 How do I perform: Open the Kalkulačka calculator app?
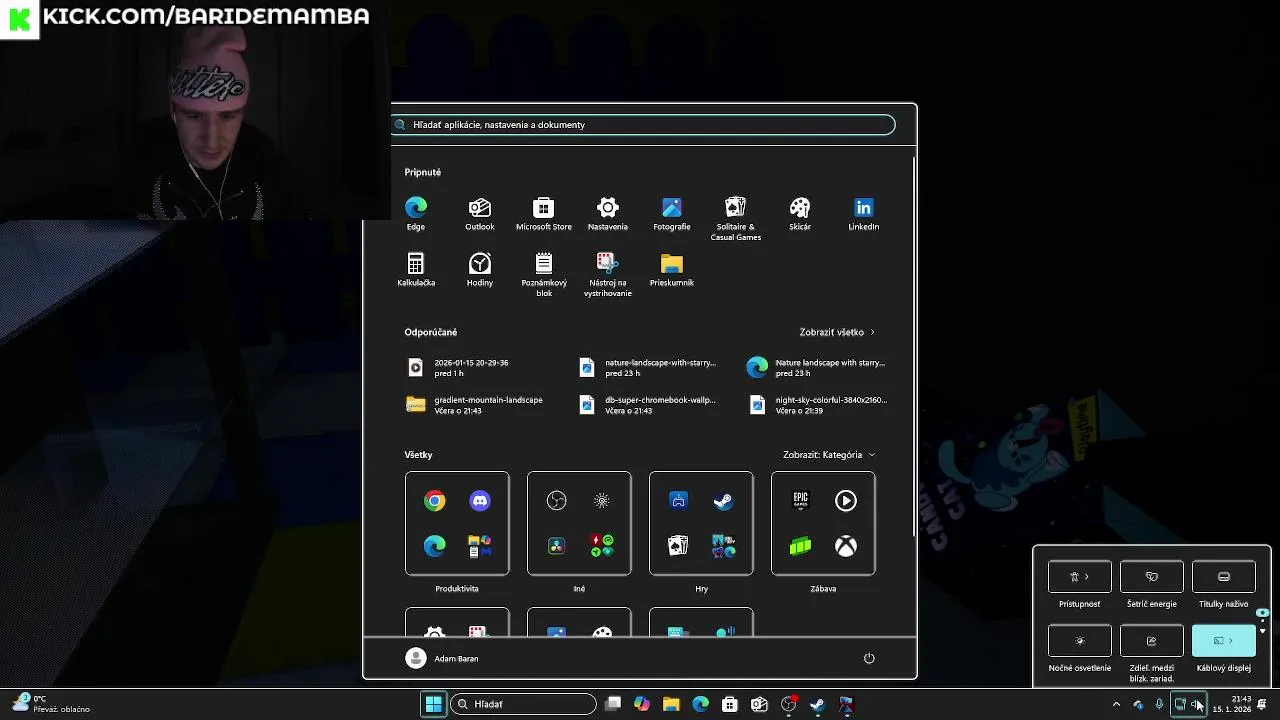click(x=416, y=269)
